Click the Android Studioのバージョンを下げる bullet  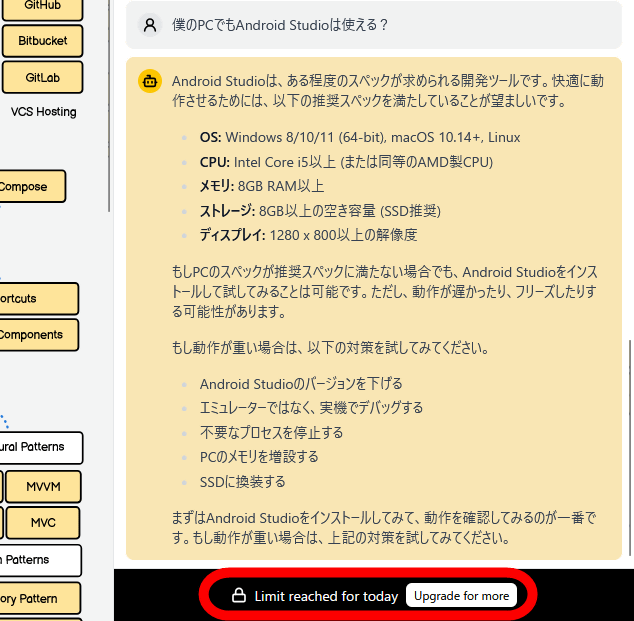click(x=301, y=384)
